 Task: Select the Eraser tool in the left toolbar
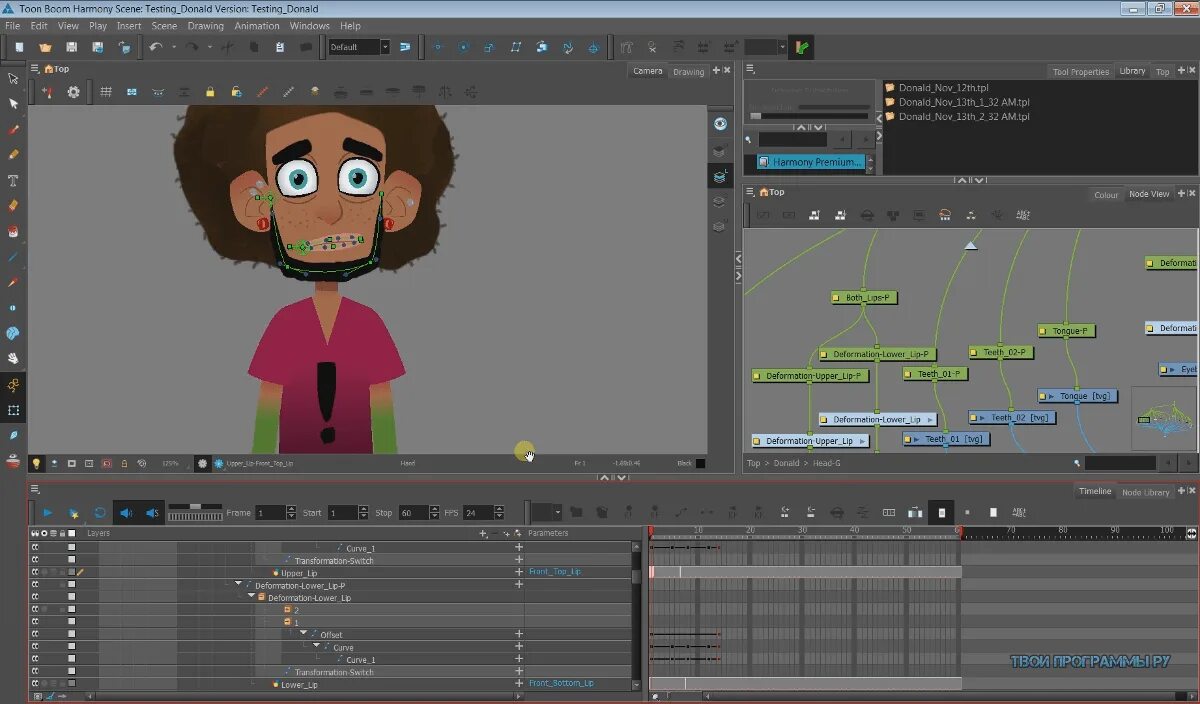click(x=13, y=205)
